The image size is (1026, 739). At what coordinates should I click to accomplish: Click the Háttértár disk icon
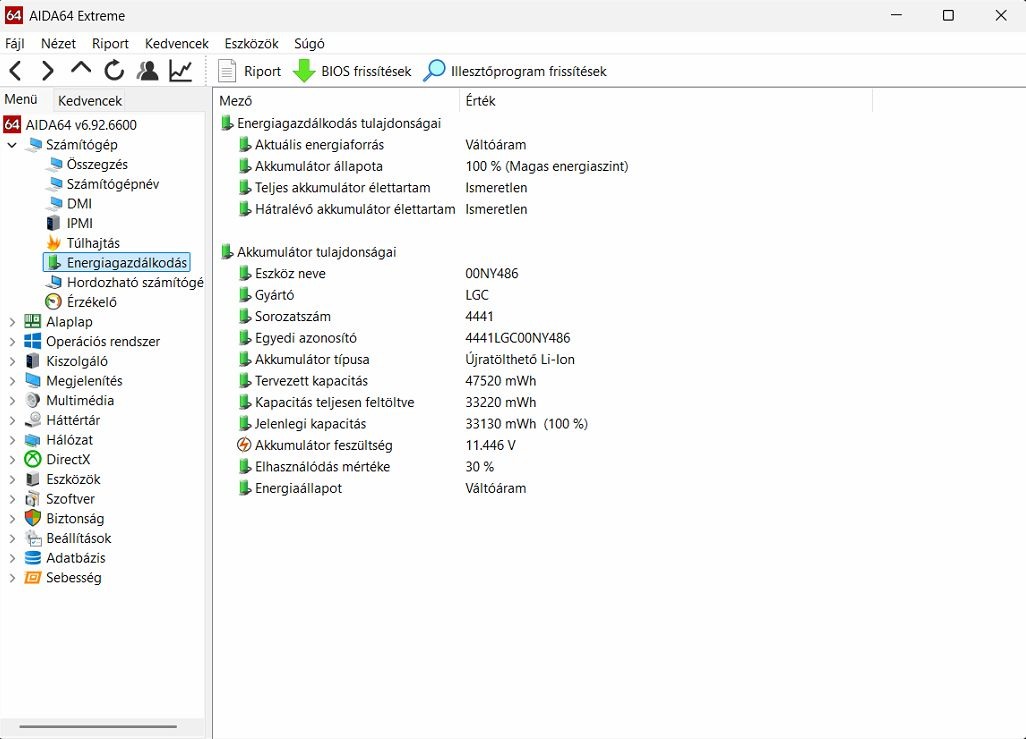33,420
